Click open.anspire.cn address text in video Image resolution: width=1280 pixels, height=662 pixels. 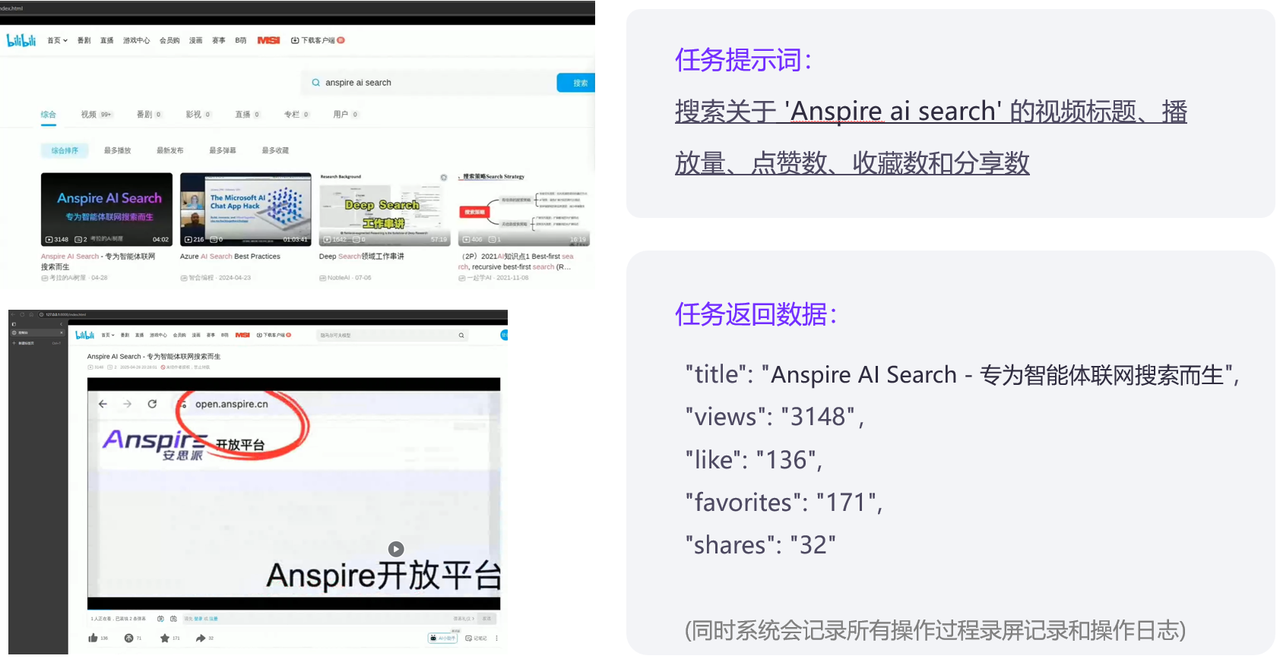coord(232,404)
